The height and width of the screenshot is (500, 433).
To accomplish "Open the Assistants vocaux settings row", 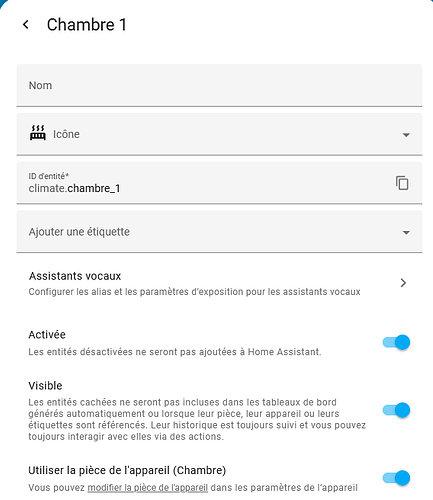I will [219, 283].
